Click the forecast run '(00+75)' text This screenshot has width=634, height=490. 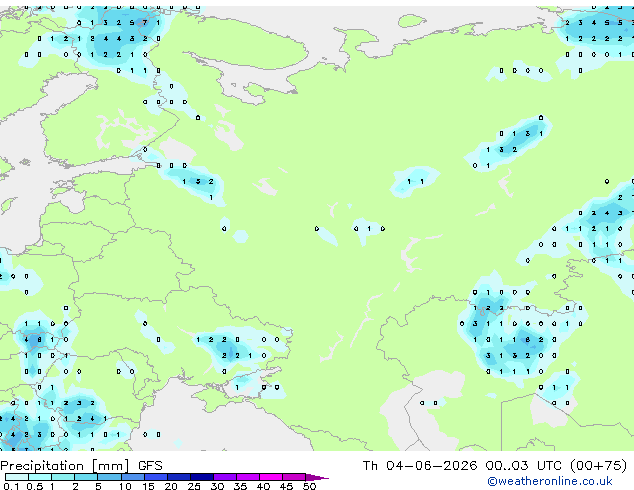coord(598,466)
